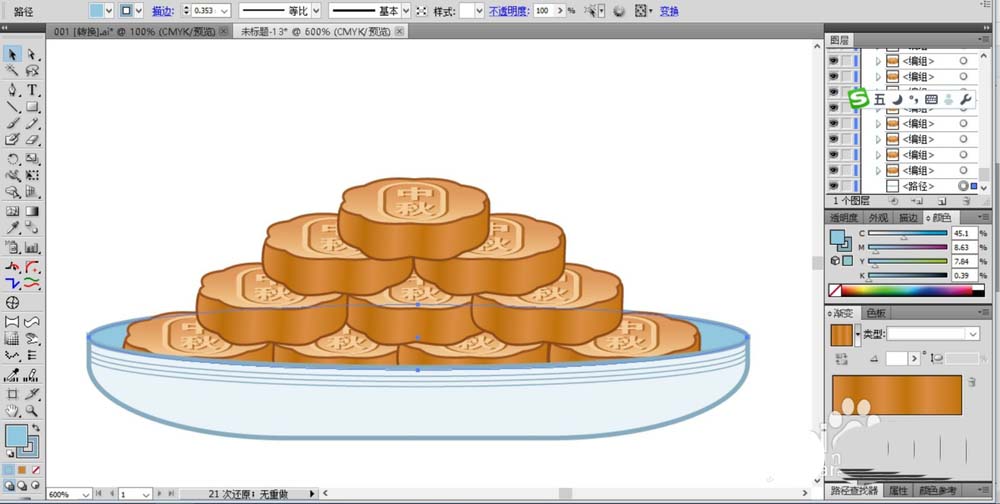Select the Scale tool
Image resolution: width=1000 pixels, height=504 pixels.
click(32, 159)
